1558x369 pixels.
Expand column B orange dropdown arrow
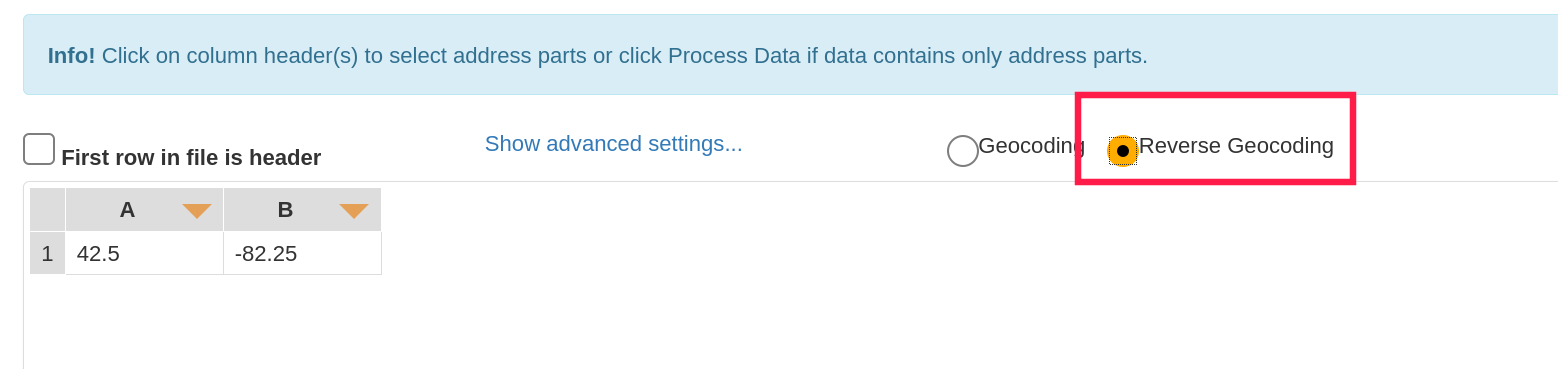[354, 211]
